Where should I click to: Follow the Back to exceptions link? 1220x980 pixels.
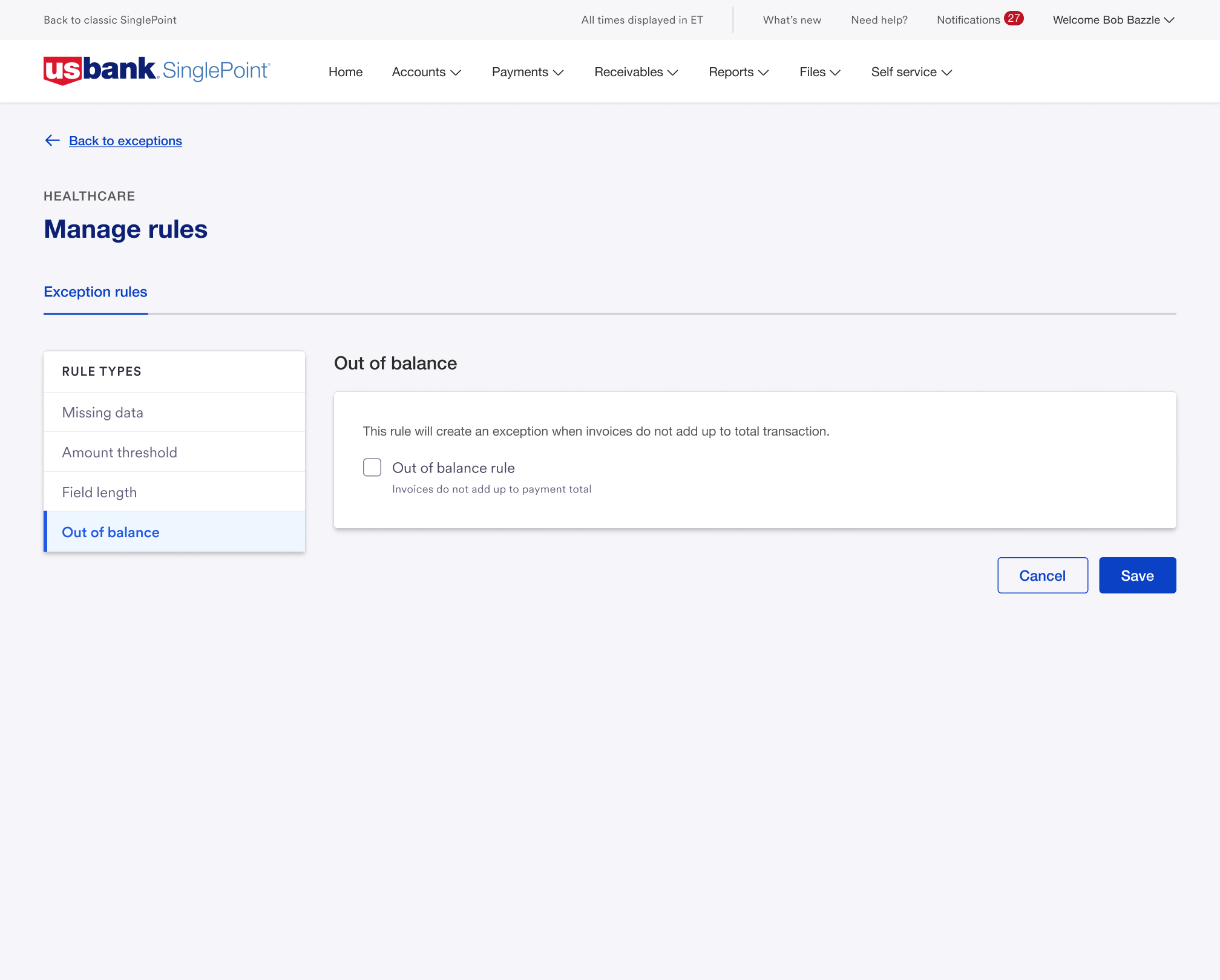coord(125,141)
